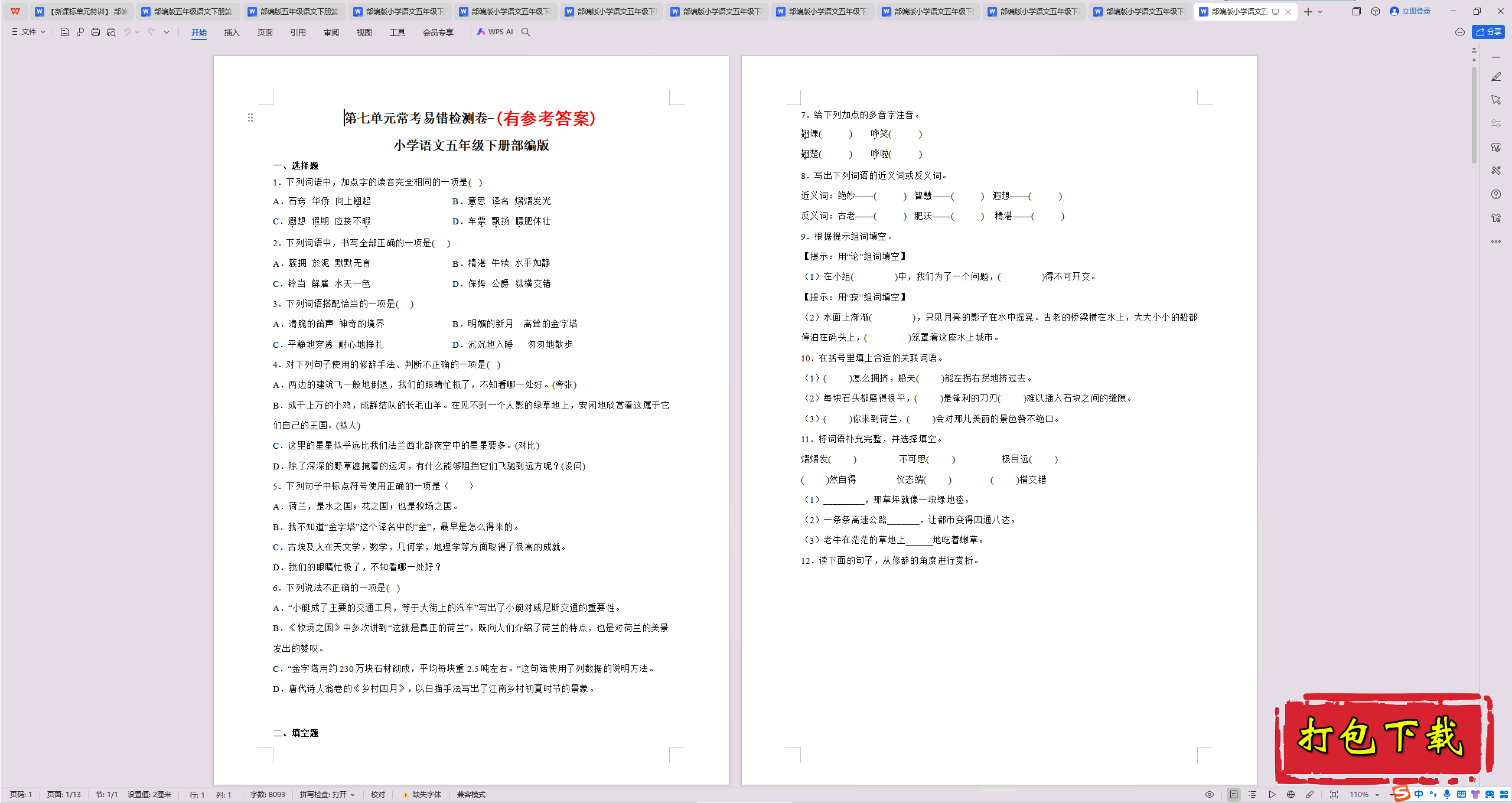Open the 工具 ribbon tab
This screenshot has width=1512, height=803.
point(397,32)
